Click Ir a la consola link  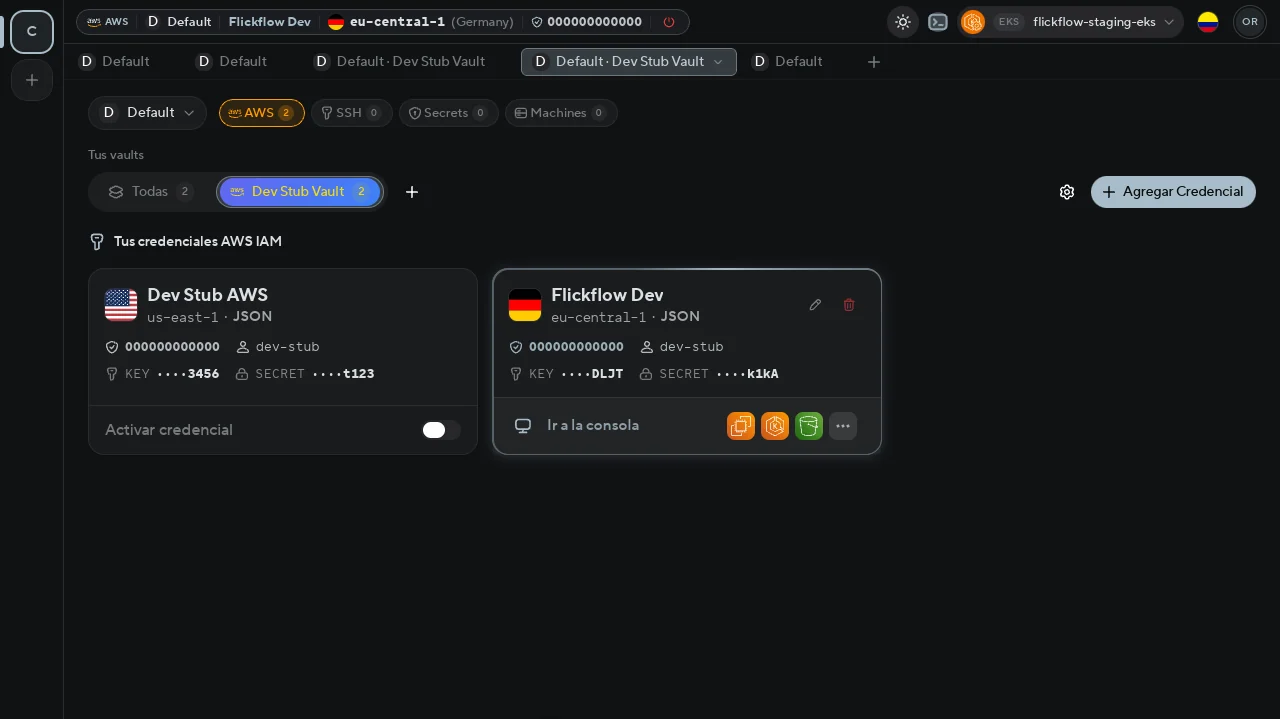point(593,426)
